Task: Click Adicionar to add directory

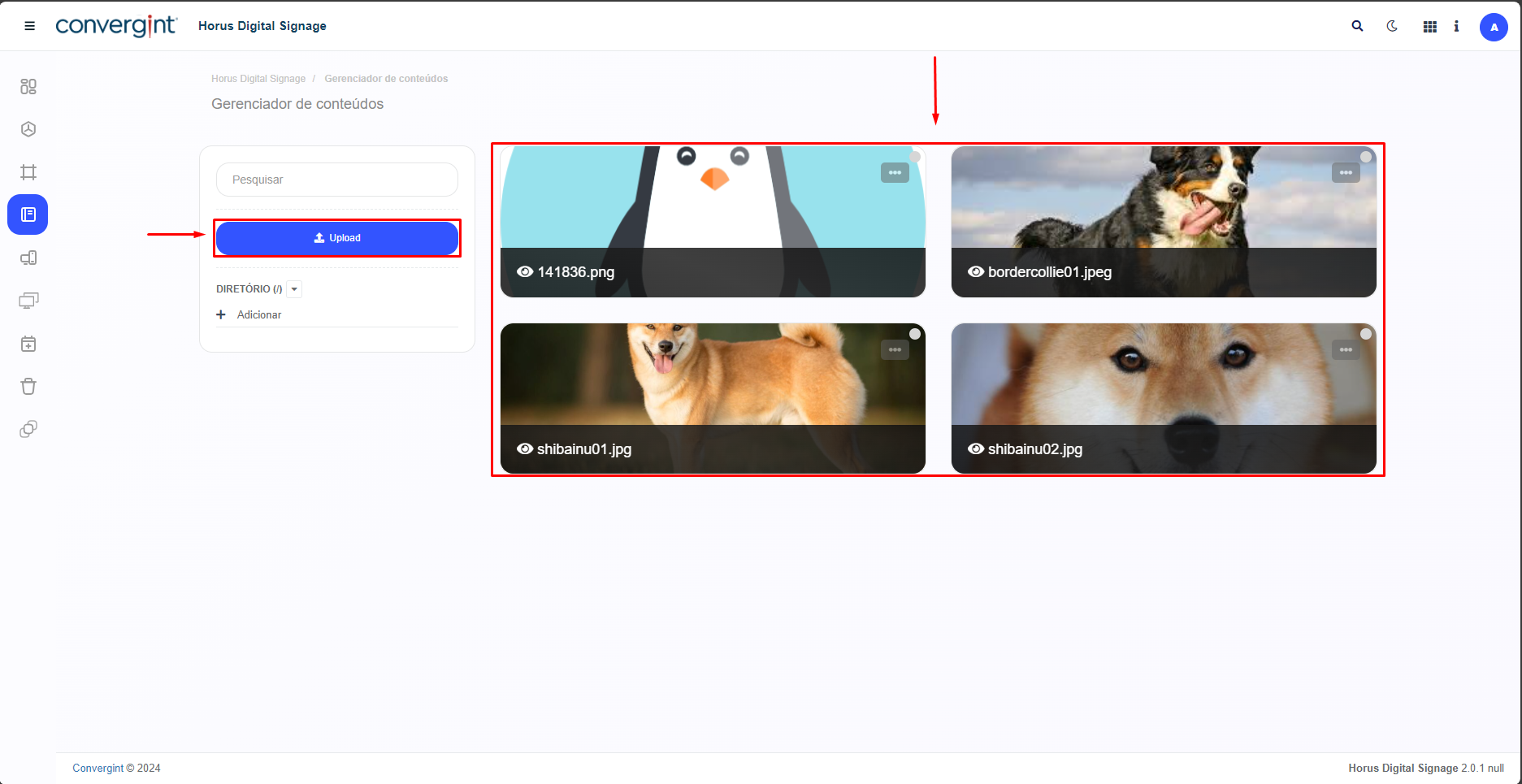Action: coord(258,314)
